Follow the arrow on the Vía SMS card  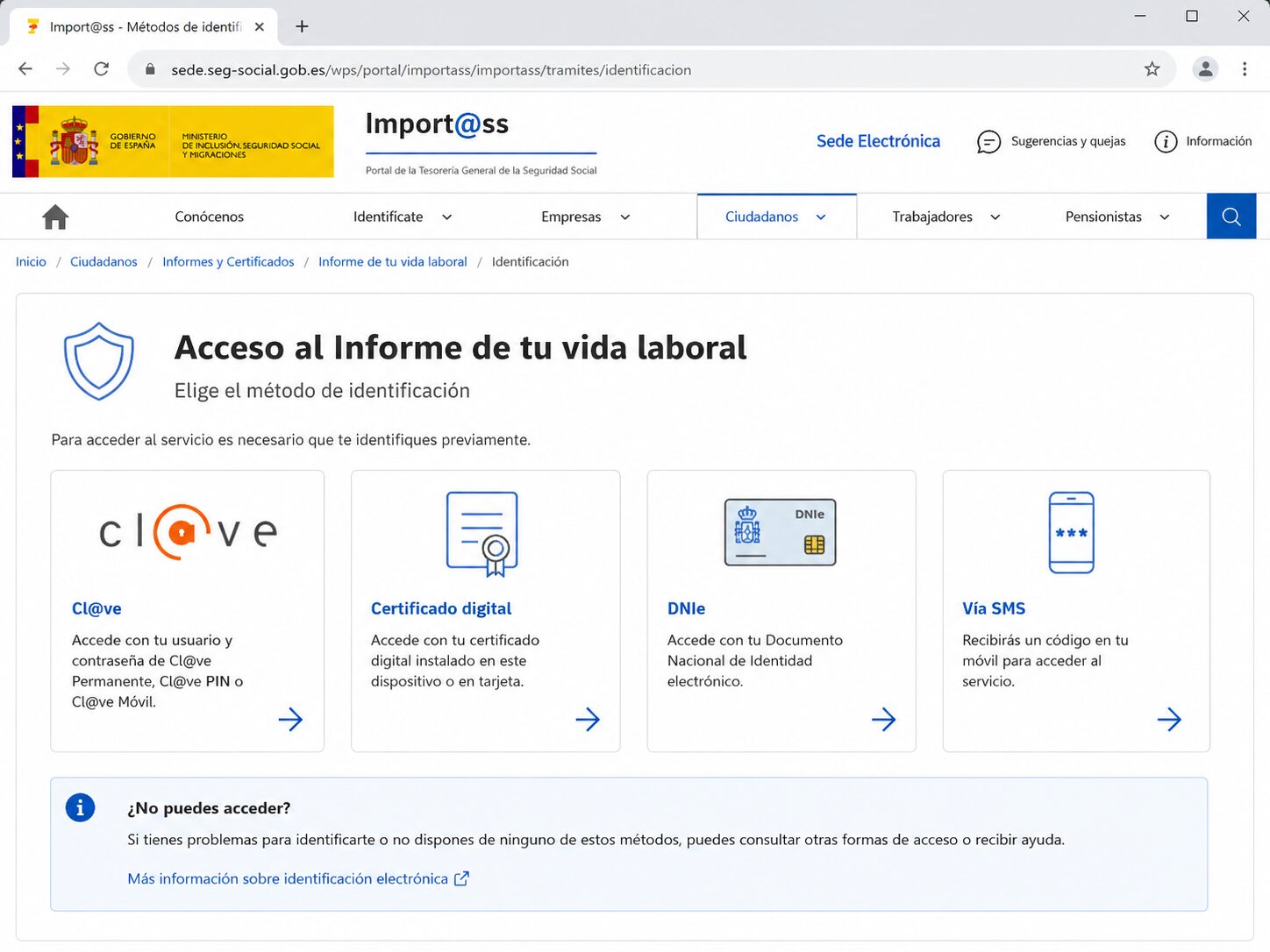tap(1169, 720)
